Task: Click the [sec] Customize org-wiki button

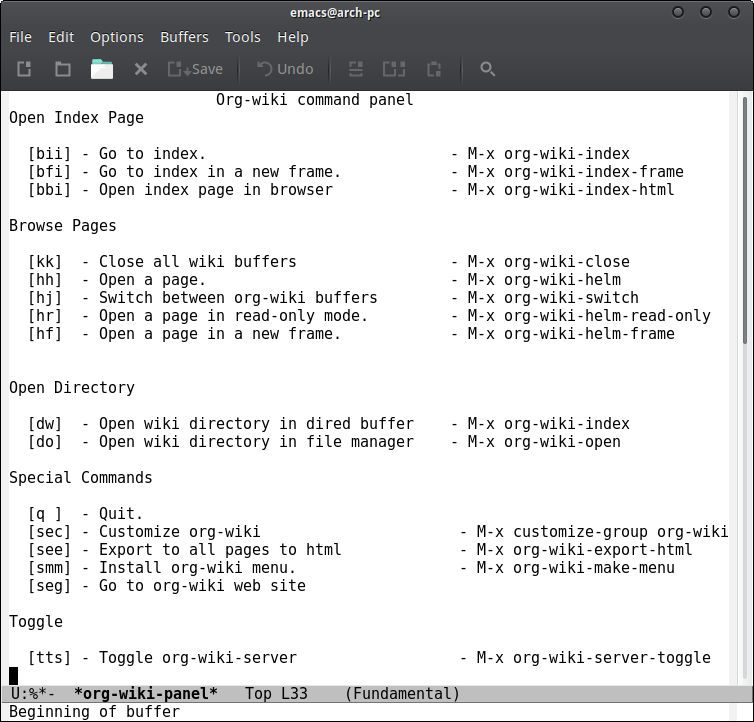Action: coord(50,532)
